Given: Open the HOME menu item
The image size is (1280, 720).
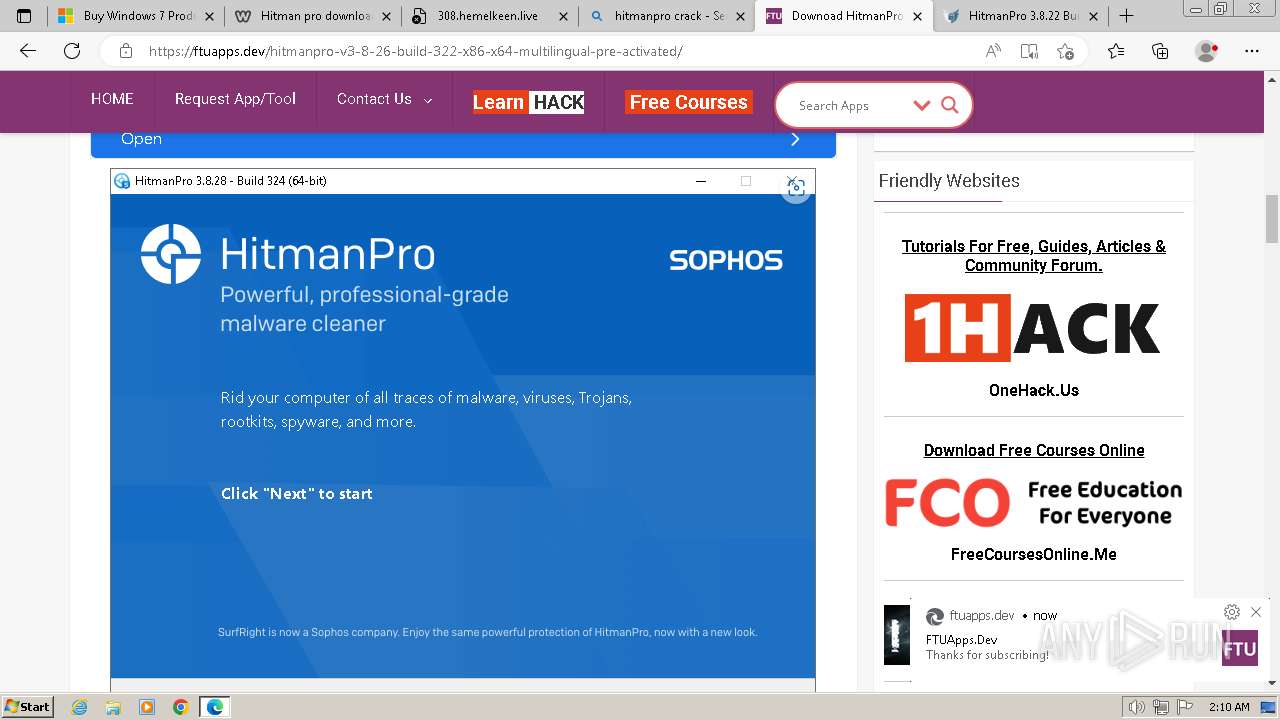Looking at the screenshot, I should [112, 99].
